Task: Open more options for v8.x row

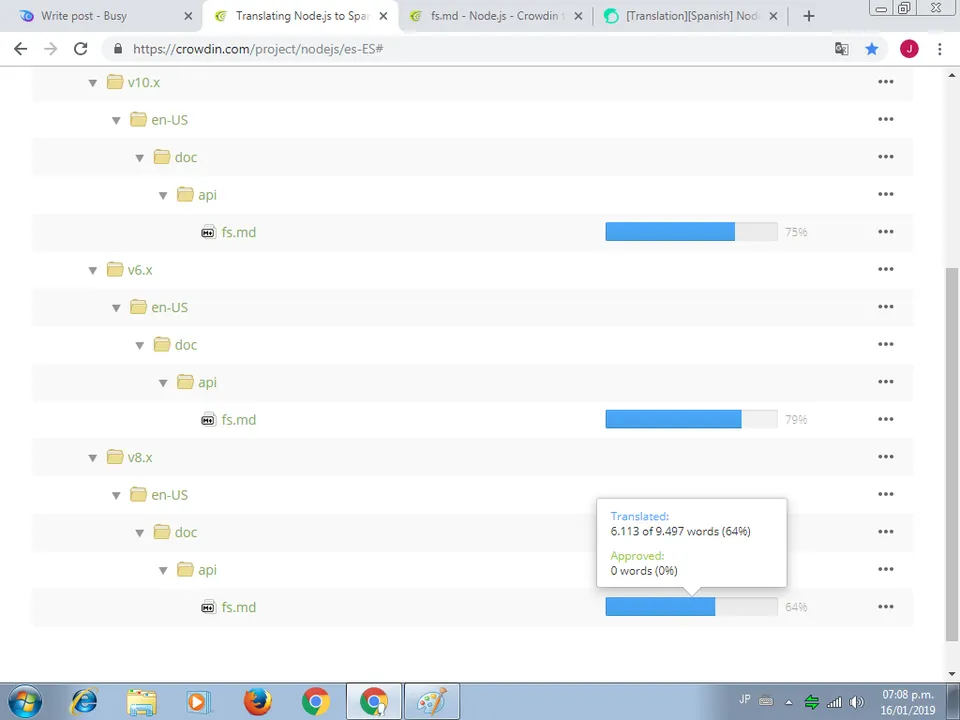Action: click(x=886, y=456)
